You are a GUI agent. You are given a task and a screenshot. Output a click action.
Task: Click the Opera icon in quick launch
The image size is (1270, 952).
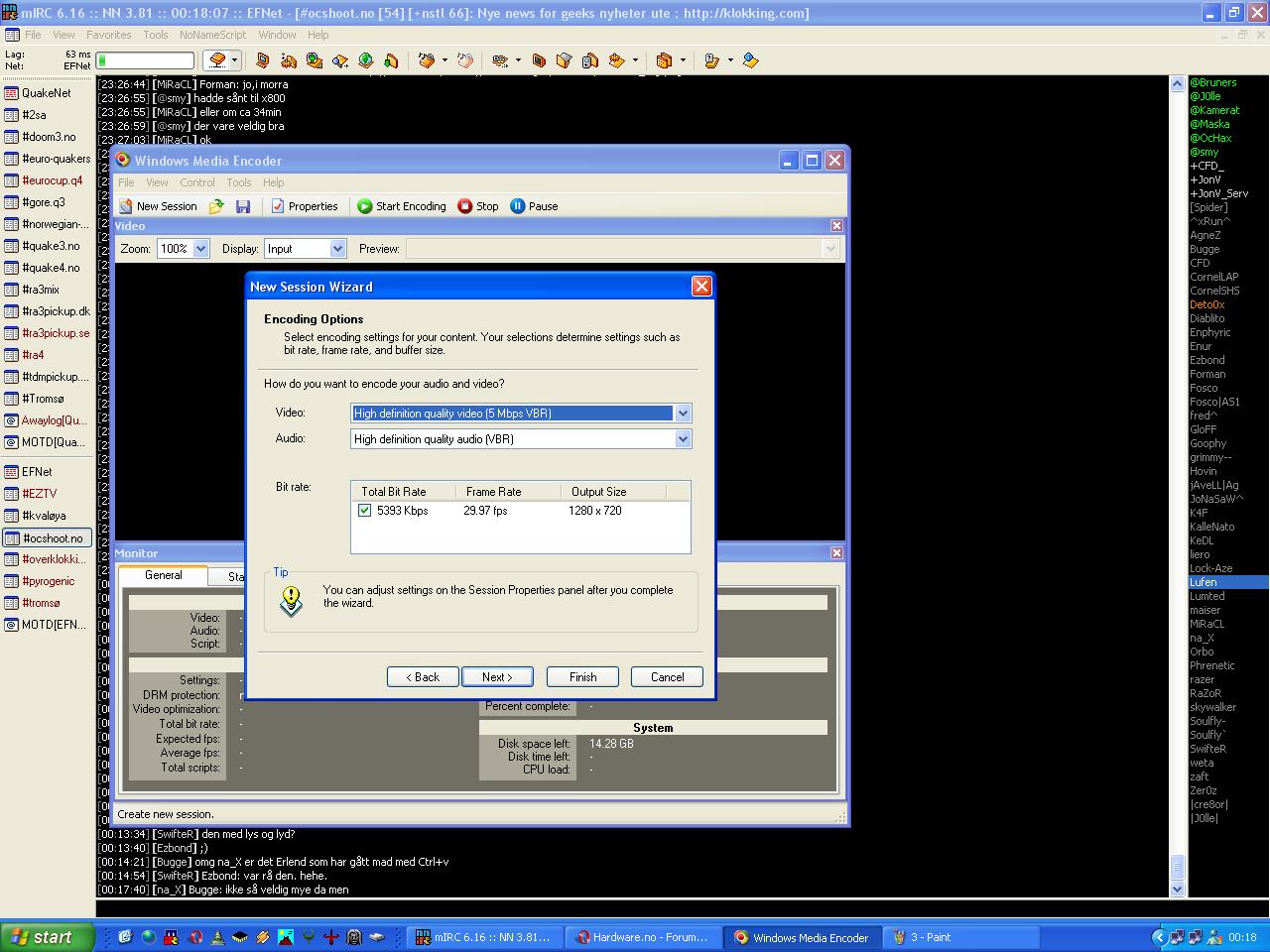click(196, 937)
